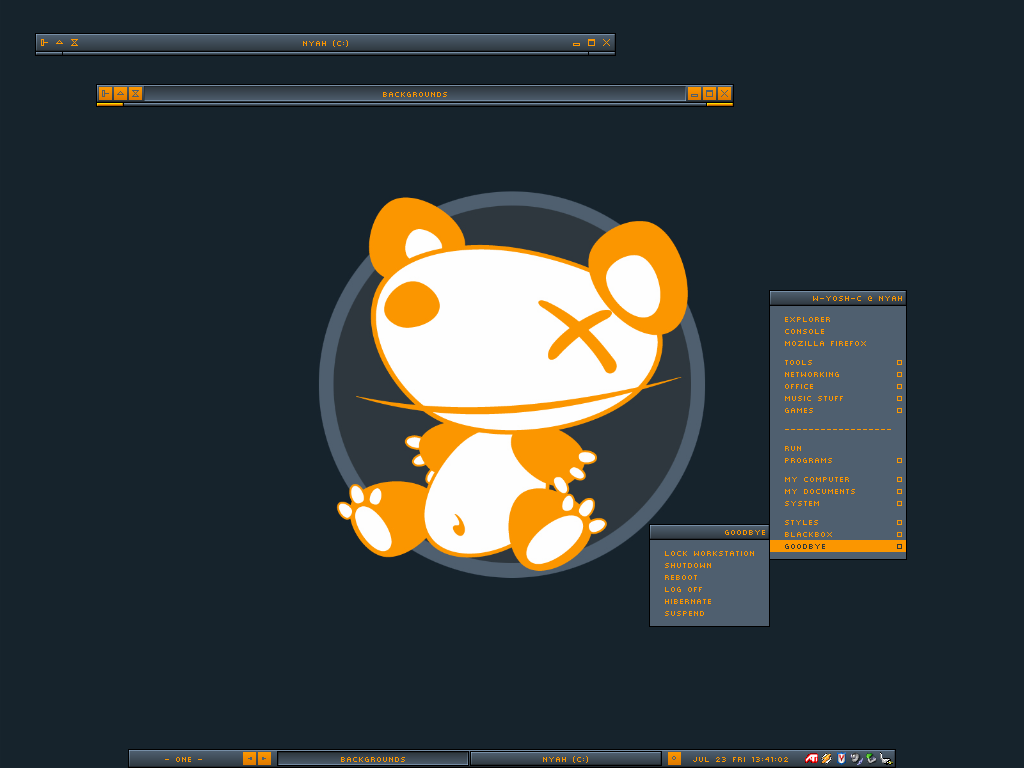
Task: Switch to next workspace with right arrow
Action: tap(264, 758)
